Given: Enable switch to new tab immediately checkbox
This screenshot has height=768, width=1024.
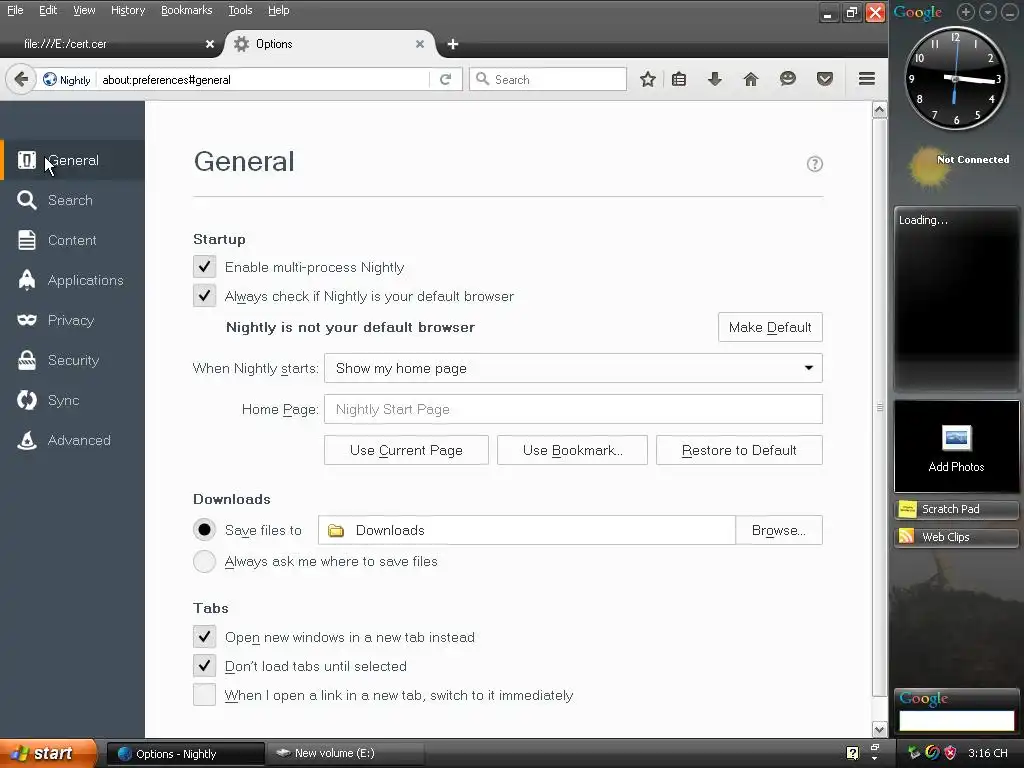Looking at the screenshot, I should pos(204,694).
